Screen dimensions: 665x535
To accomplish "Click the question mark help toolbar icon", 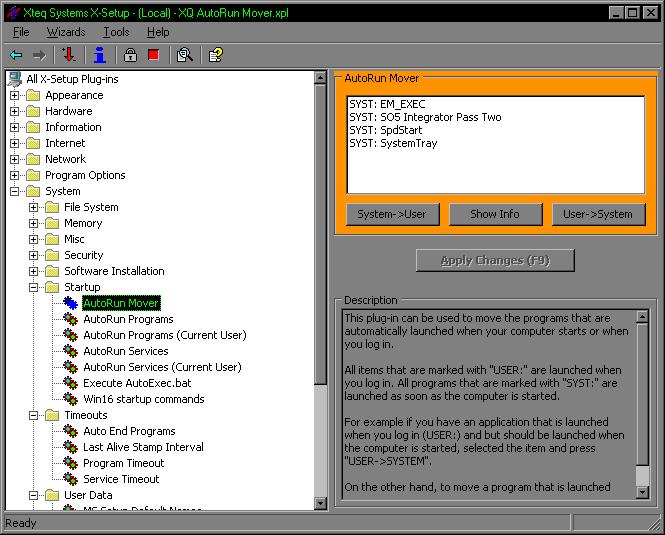I will [216, 55].
